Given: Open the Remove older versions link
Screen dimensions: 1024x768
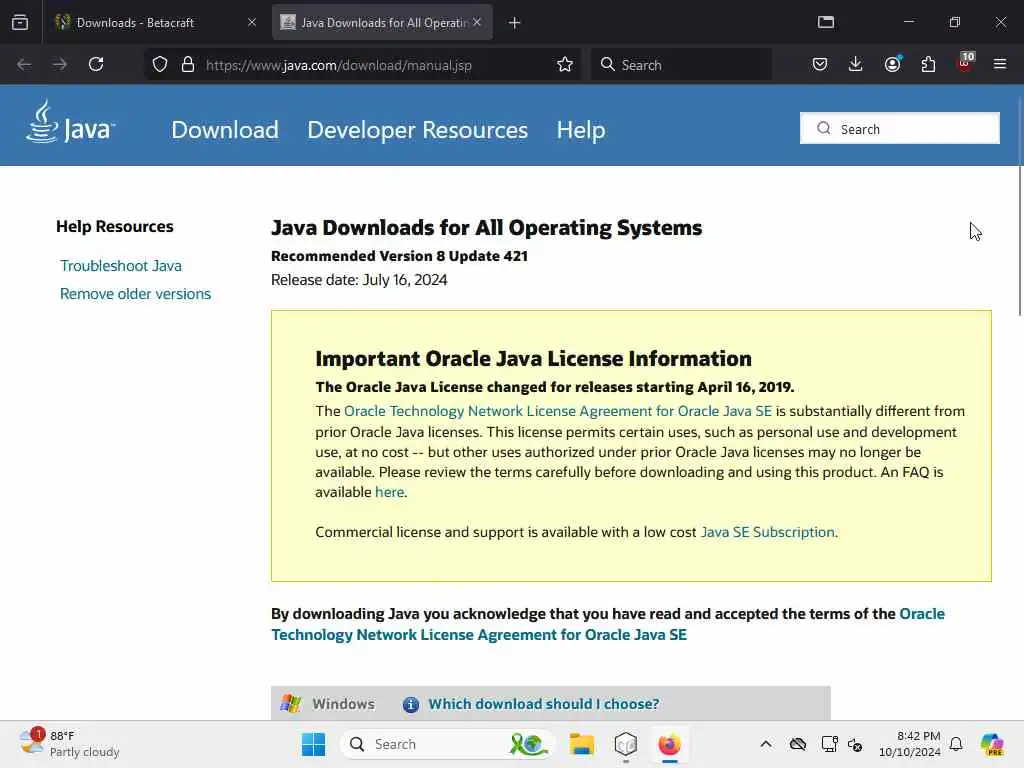Looking at the screenshot, I should (135, 294).
